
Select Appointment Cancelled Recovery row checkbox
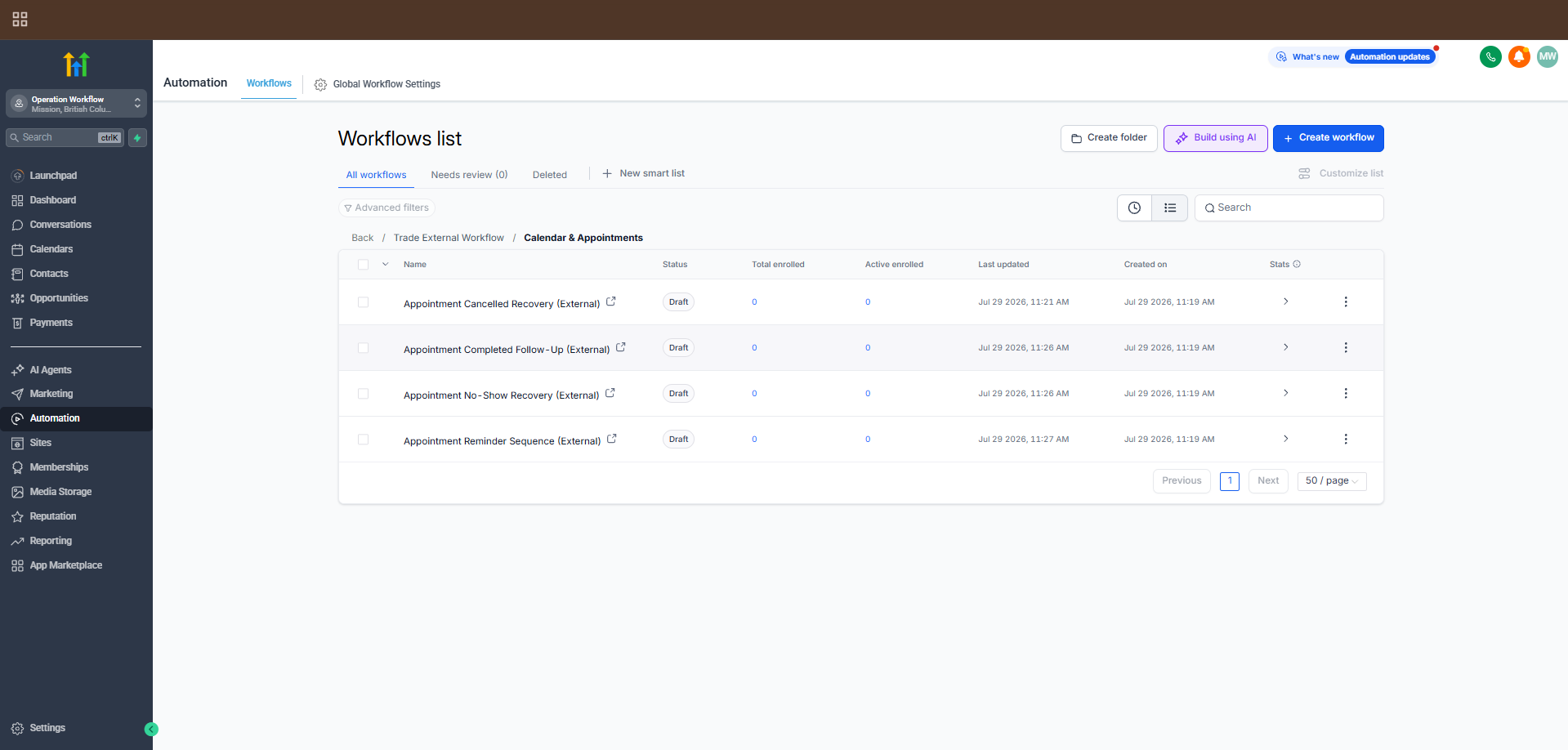point(364,302)
